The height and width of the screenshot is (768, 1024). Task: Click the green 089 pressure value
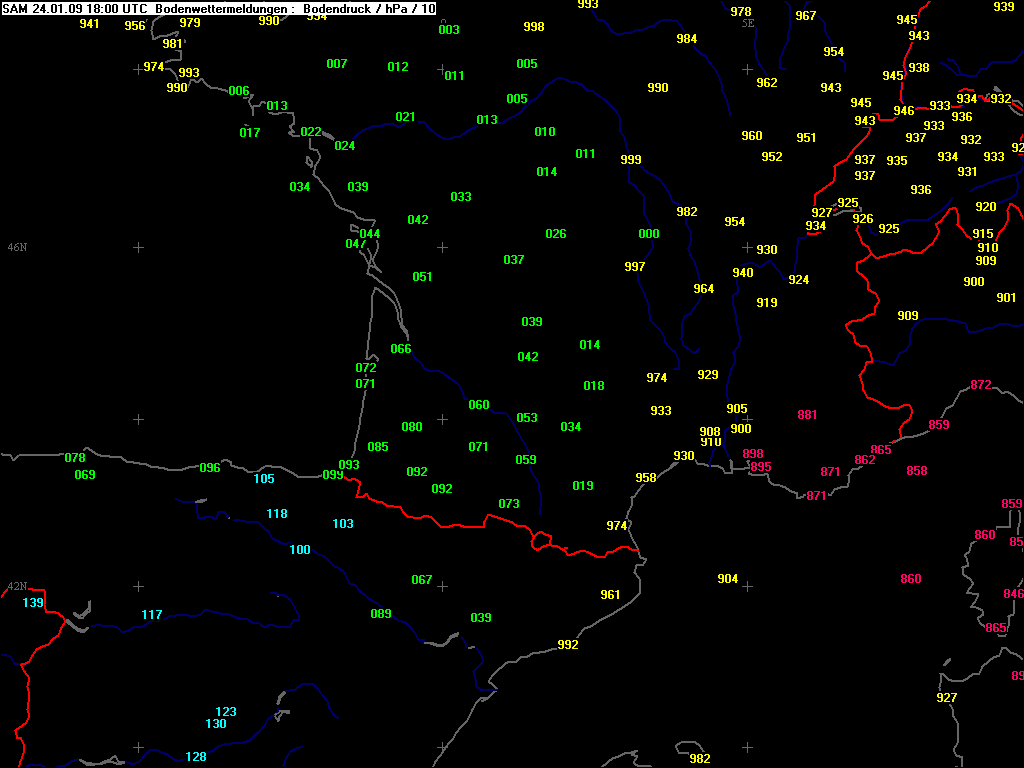381,614
